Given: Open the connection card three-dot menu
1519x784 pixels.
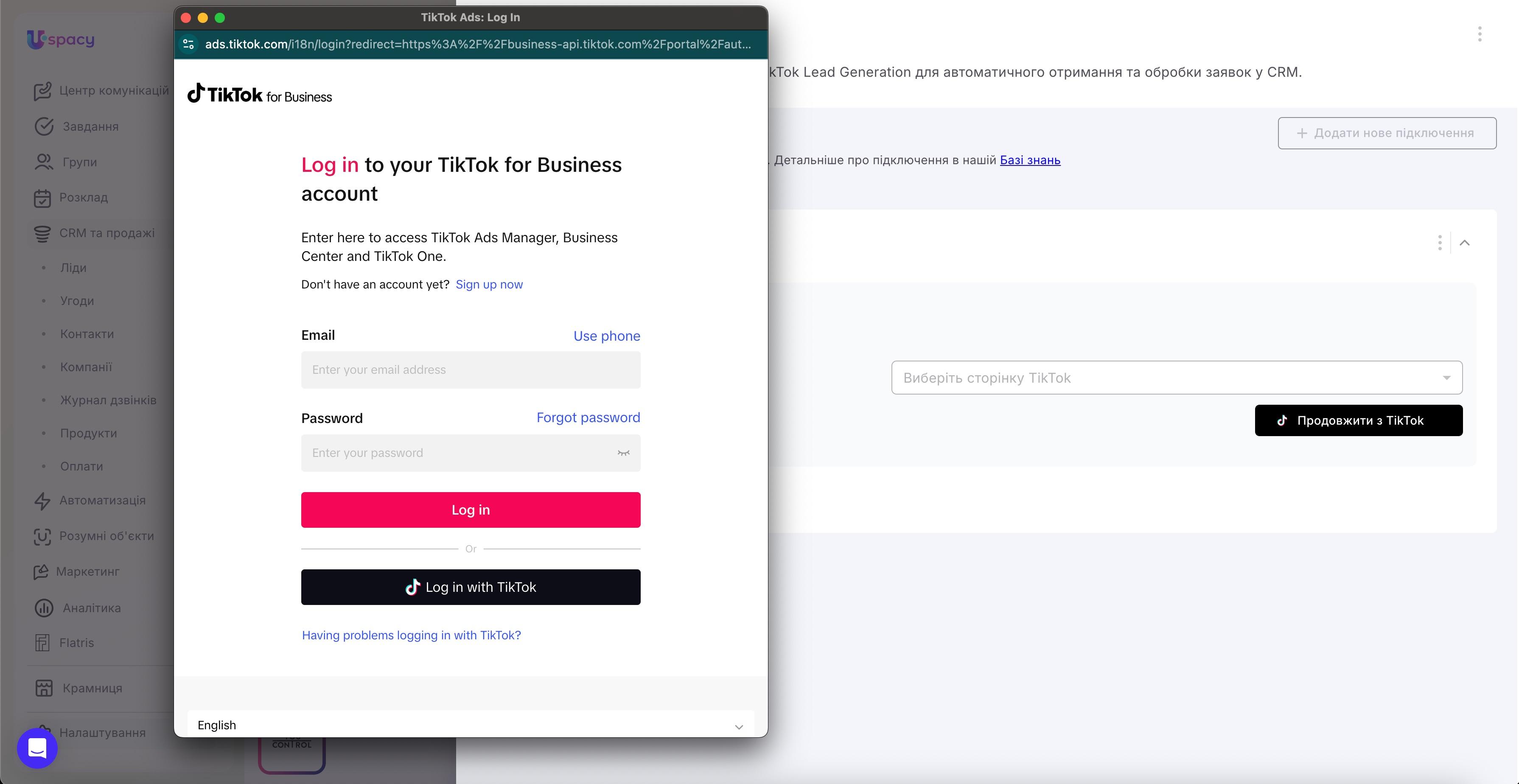Looking at the screenshot, I should point(1439,243).
